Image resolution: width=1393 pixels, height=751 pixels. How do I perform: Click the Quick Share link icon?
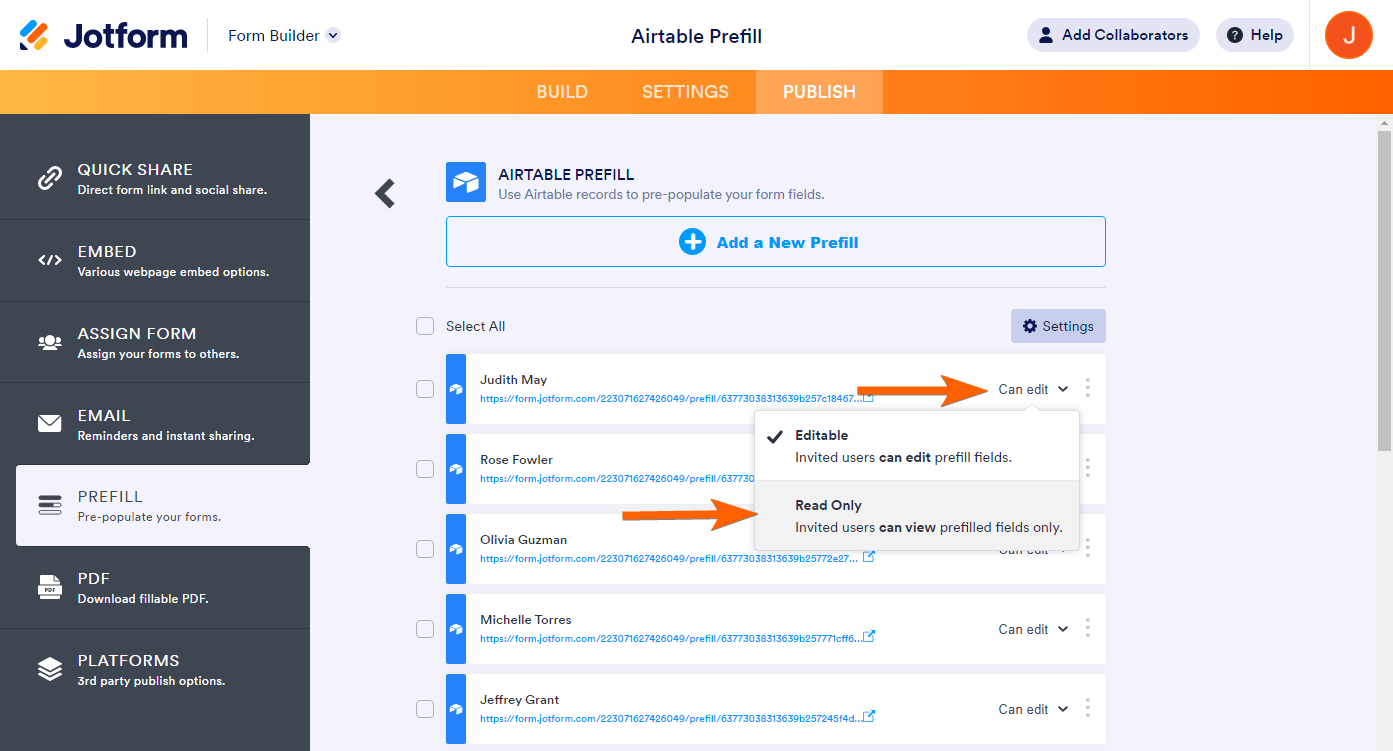(x=50, y=179)
